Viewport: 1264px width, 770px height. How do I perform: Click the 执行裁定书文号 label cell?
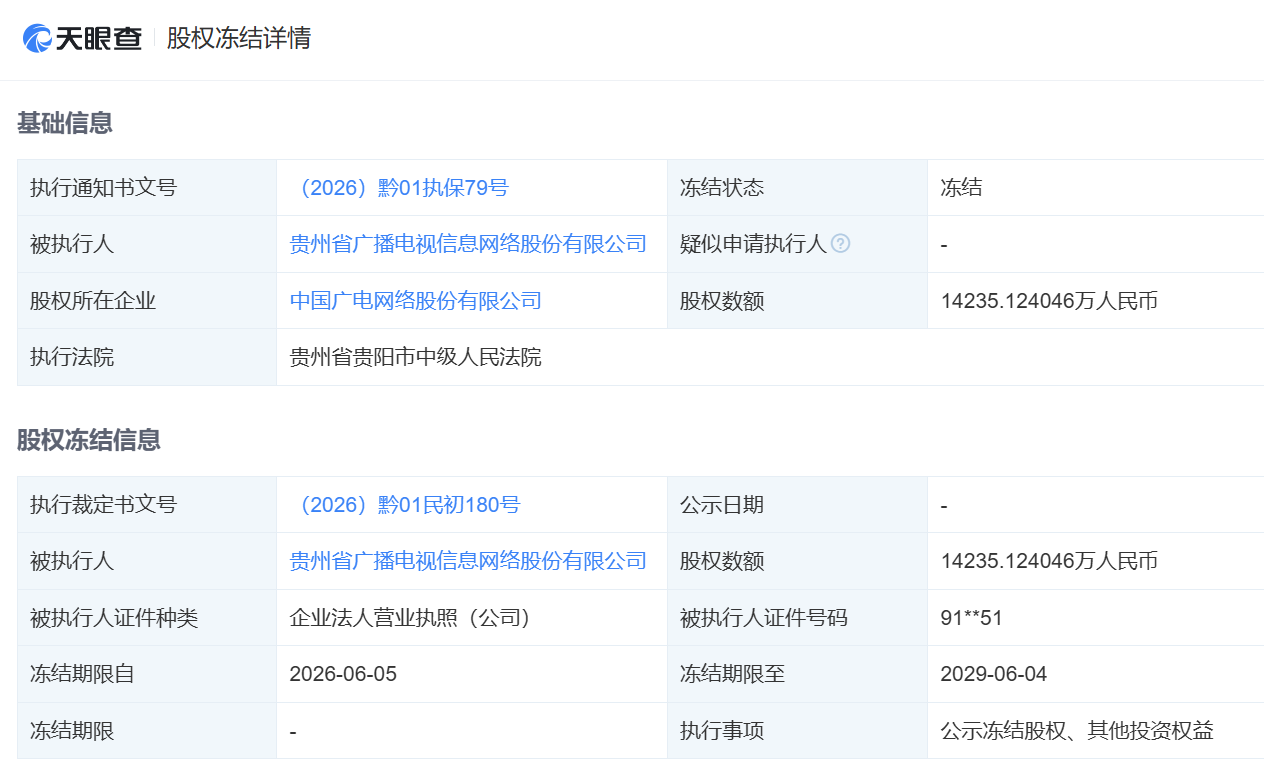pyautogui.click(x=147, y=505)
